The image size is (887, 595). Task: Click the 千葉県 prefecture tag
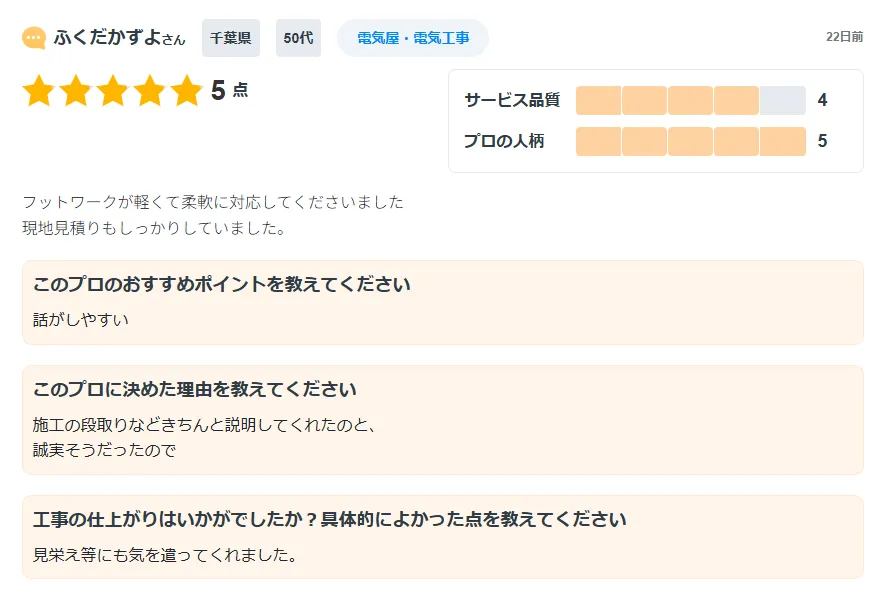pos(231,38)
